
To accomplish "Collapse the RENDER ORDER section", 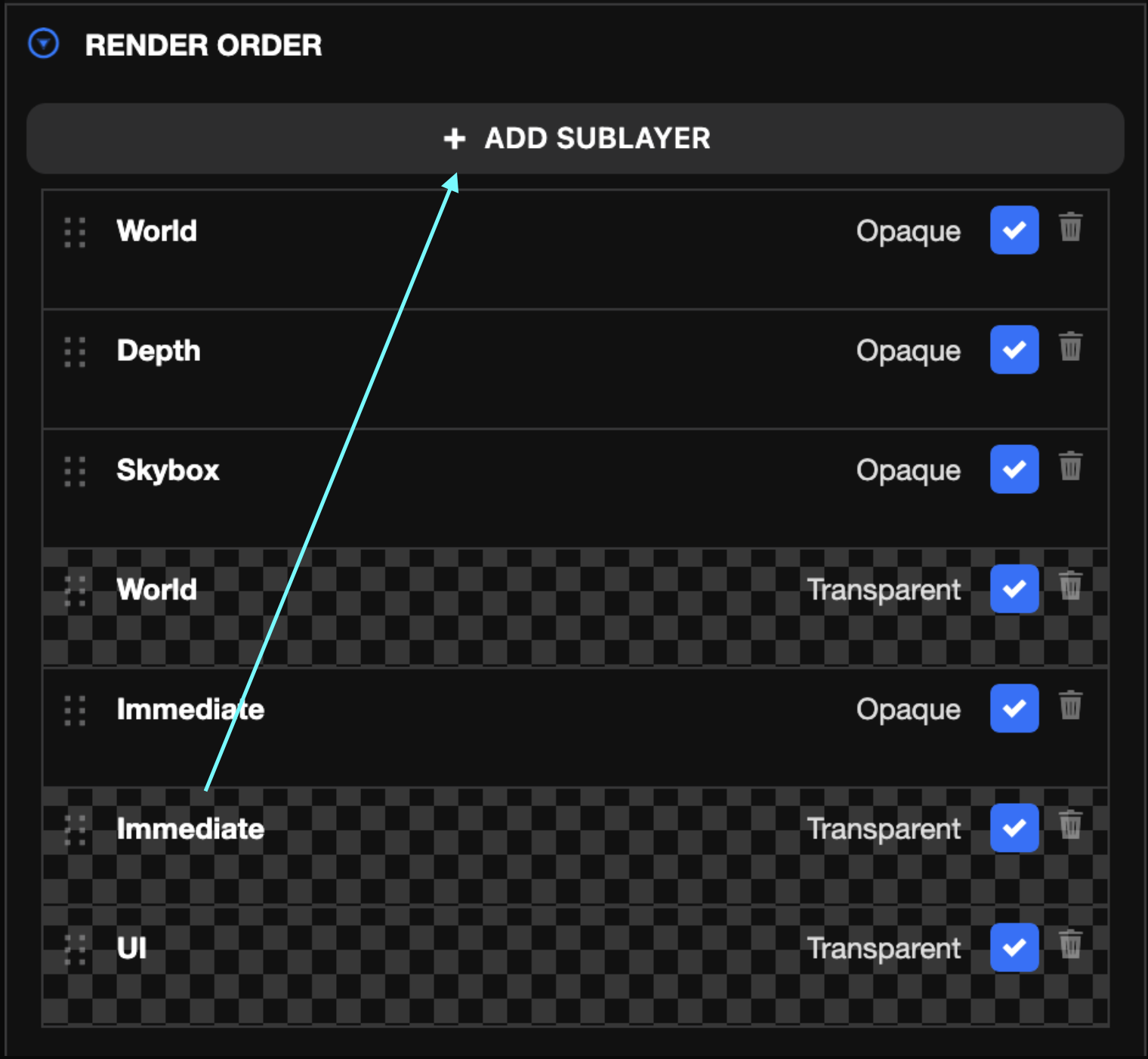I will pos(45,44).
